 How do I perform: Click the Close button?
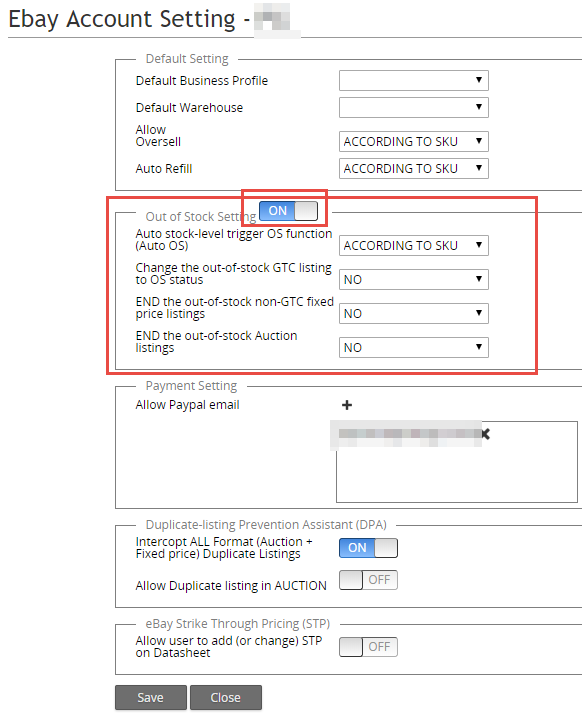point(226,698)
